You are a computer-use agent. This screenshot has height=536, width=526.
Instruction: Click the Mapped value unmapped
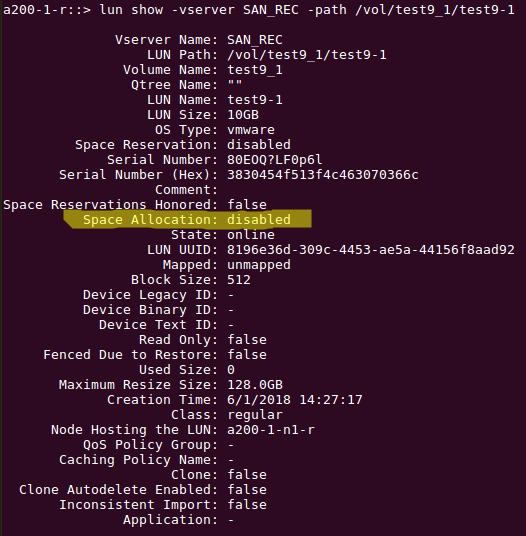point(259,265)
